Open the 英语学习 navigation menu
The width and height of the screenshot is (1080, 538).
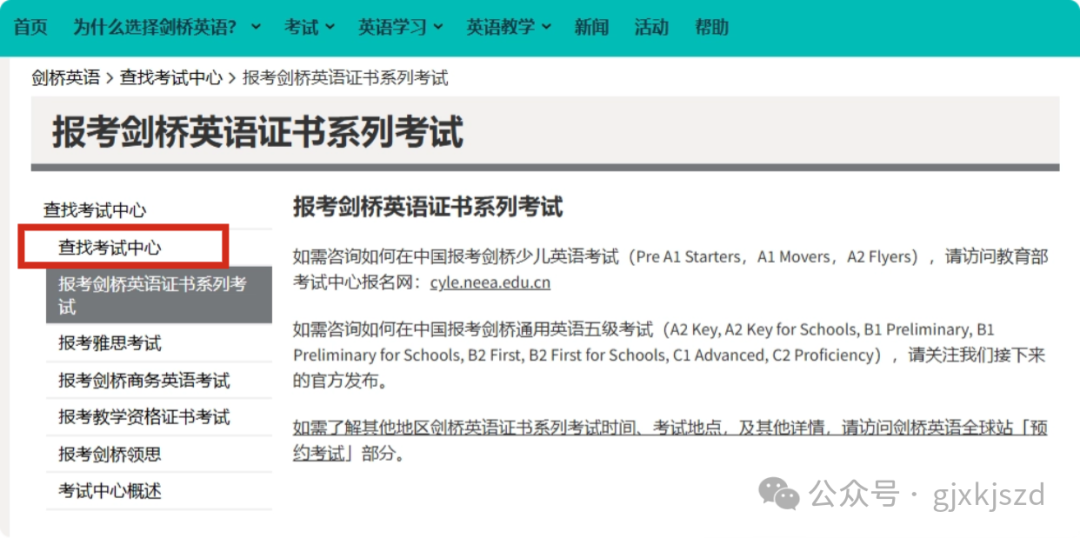392,28
